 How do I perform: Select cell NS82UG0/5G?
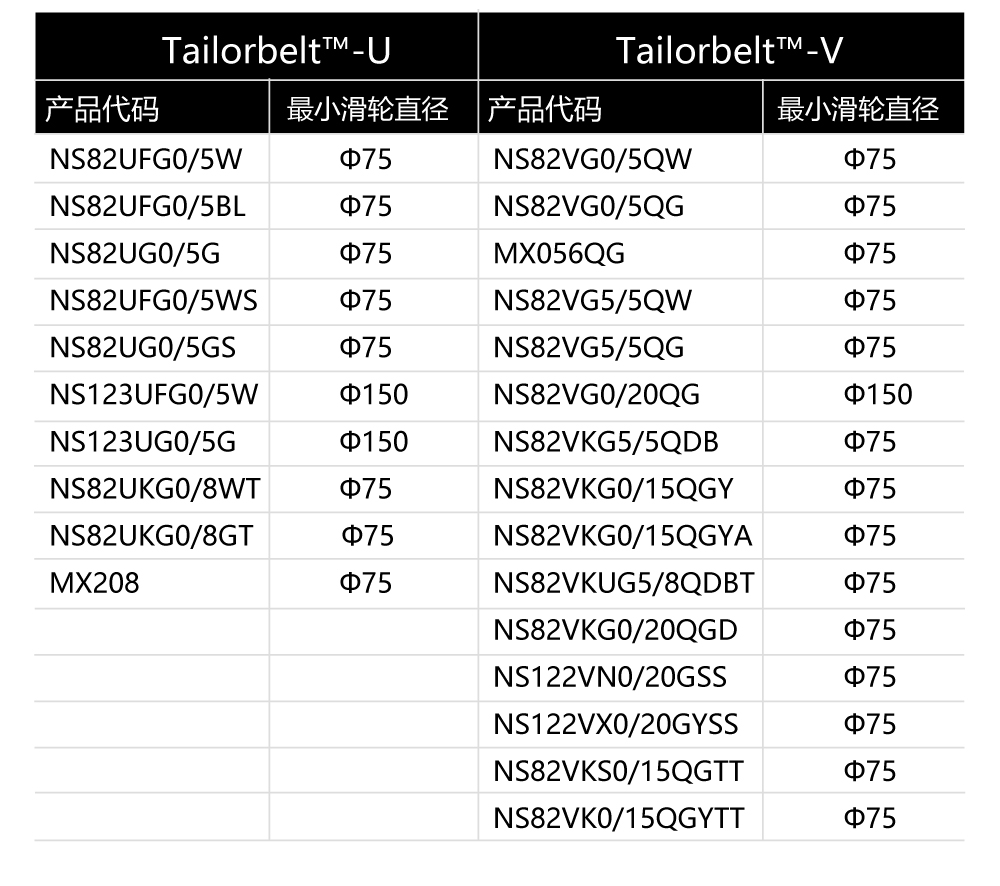click(x=135, y=254)
